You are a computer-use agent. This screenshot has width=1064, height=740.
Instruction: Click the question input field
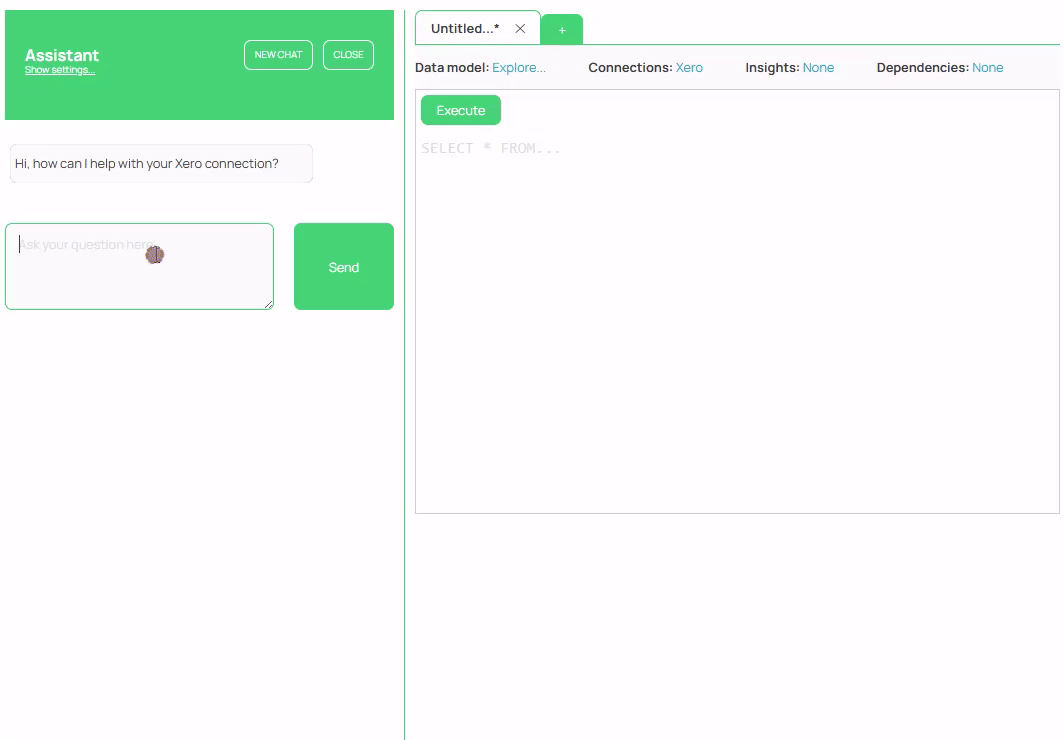[139, 265]
